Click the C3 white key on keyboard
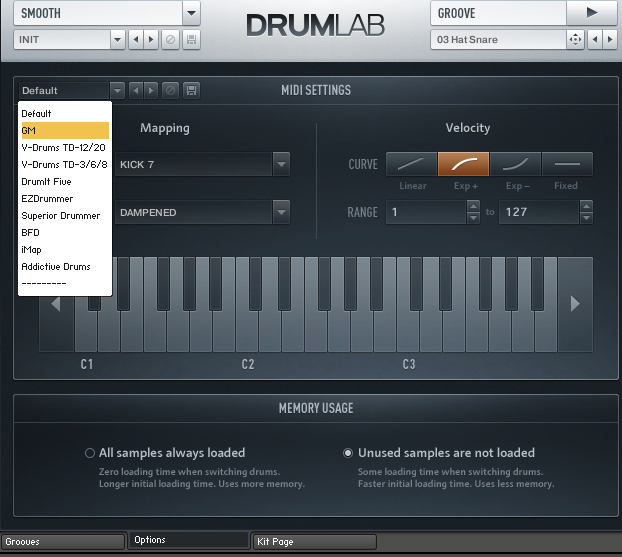The width and height of the screenshot is (622, 557). coord(408,332)
